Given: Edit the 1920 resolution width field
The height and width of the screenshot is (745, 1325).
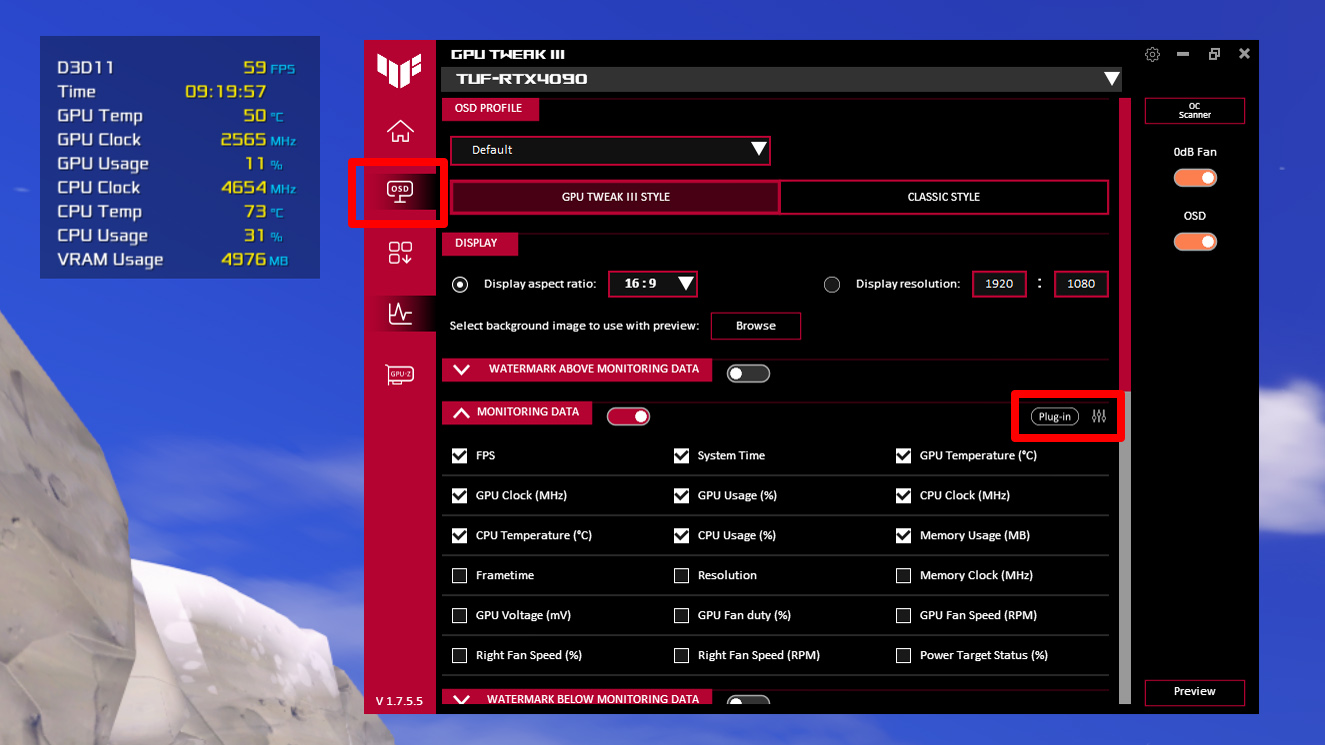Looking at the screenshot, I should tap(999, 284).
